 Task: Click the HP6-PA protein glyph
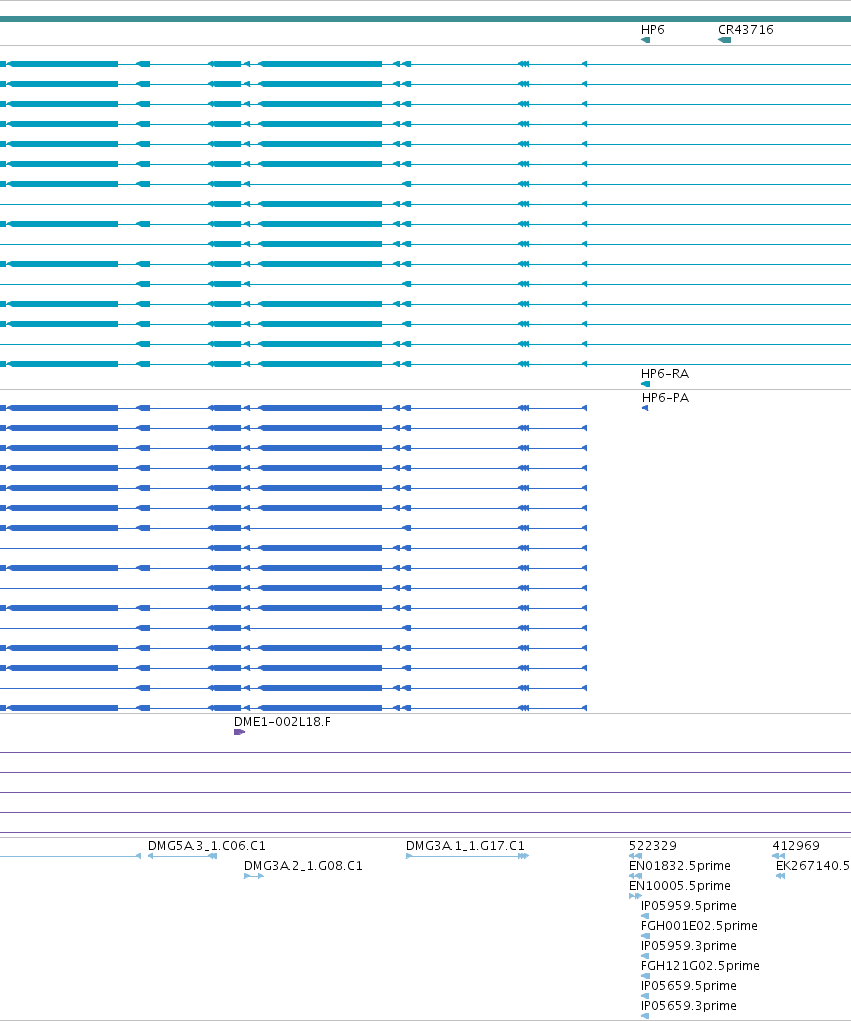point(645,408)
